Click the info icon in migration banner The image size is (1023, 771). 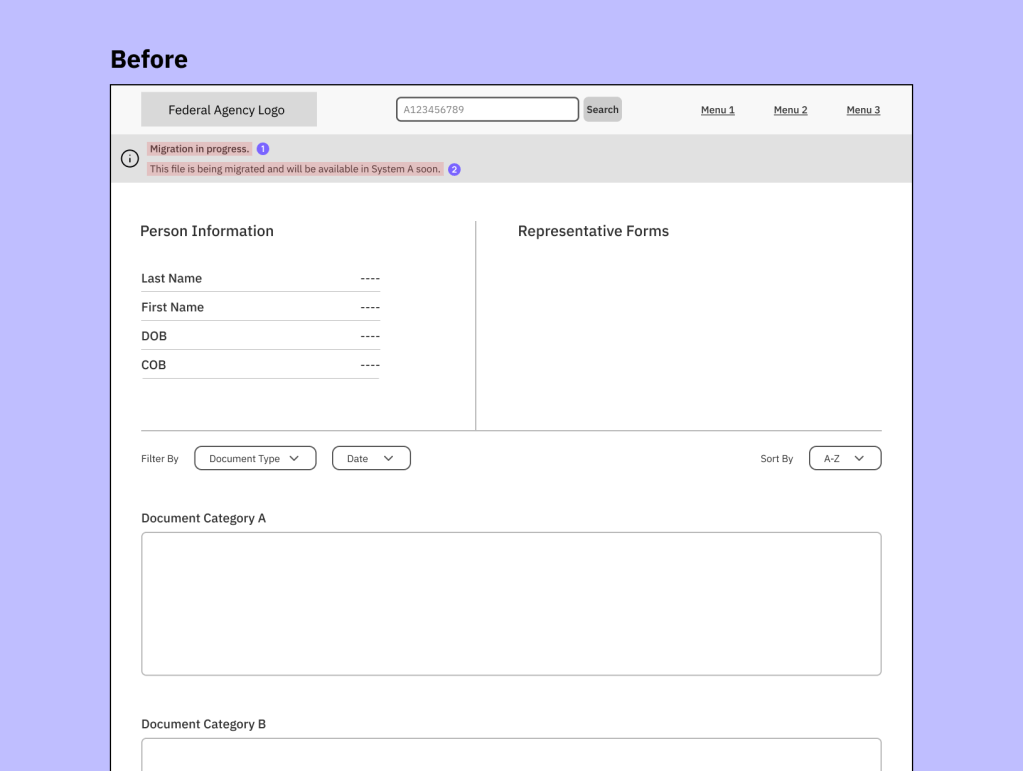[x=129, y=159]
